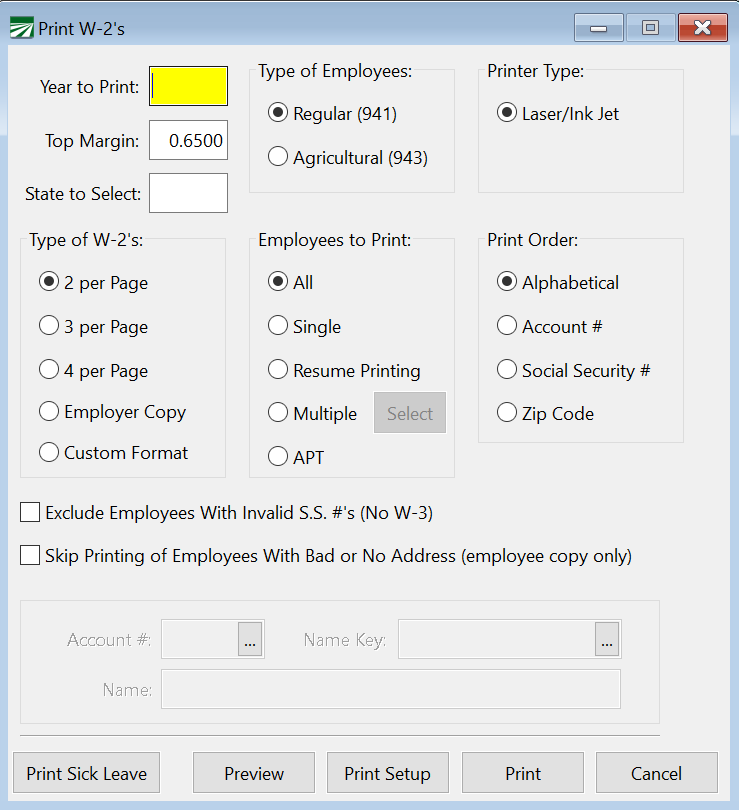Select the Agricultural (943) employee type

(278, 158)
